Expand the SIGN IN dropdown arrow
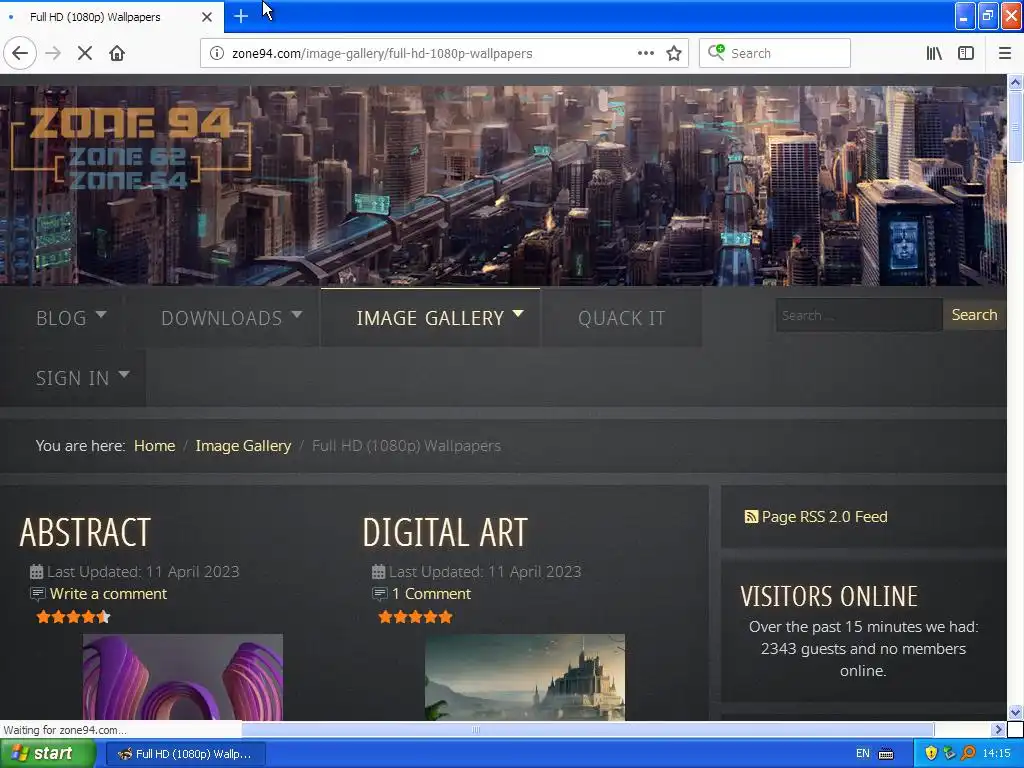The height and width of the screenshot is (768, 1024). point(124,375)
